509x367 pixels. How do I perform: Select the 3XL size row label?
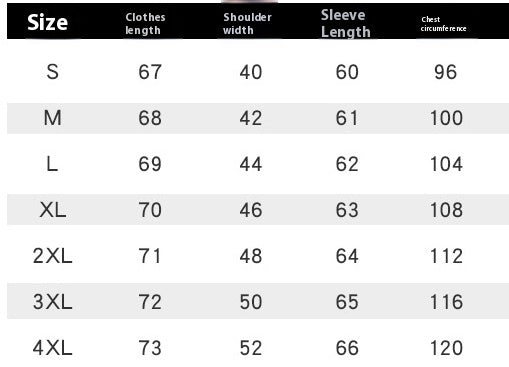point(53,302)
